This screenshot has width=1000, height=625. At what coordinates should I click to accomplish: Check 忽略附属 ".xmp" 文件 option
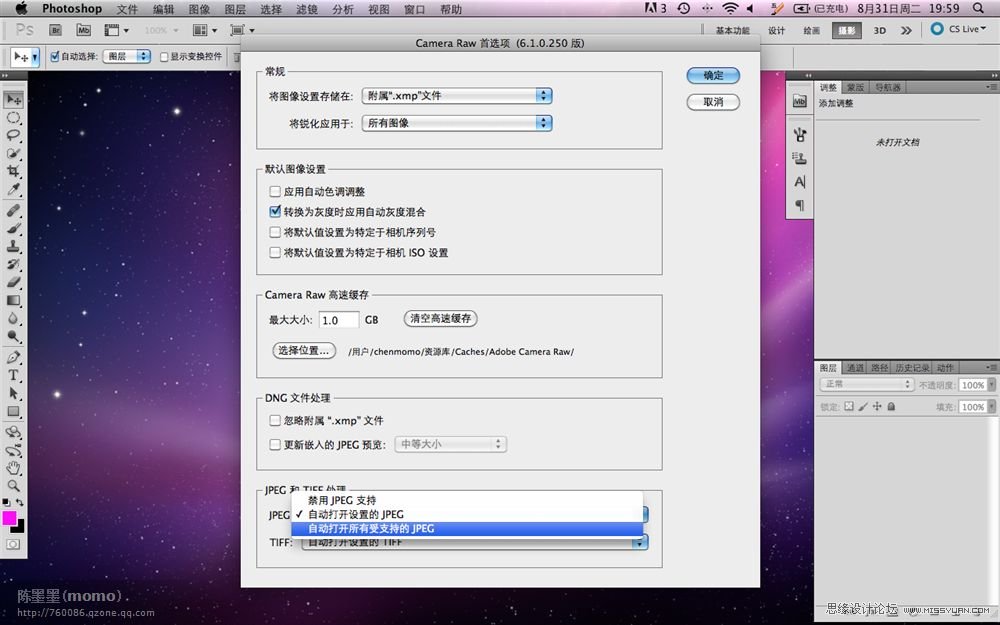275,420
